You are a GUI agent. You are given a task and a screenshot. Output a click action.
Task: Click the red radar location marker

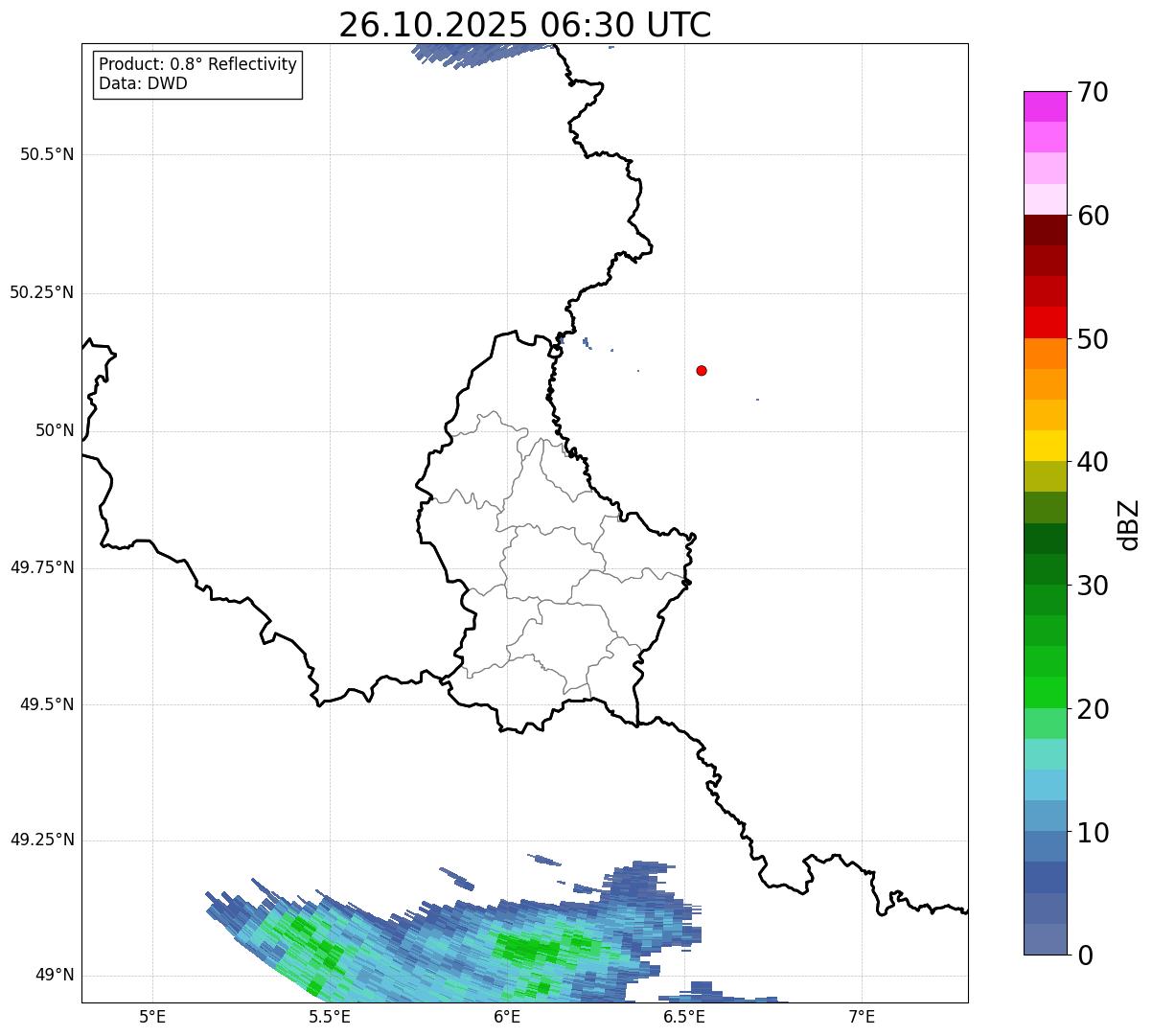pos(702,370)
